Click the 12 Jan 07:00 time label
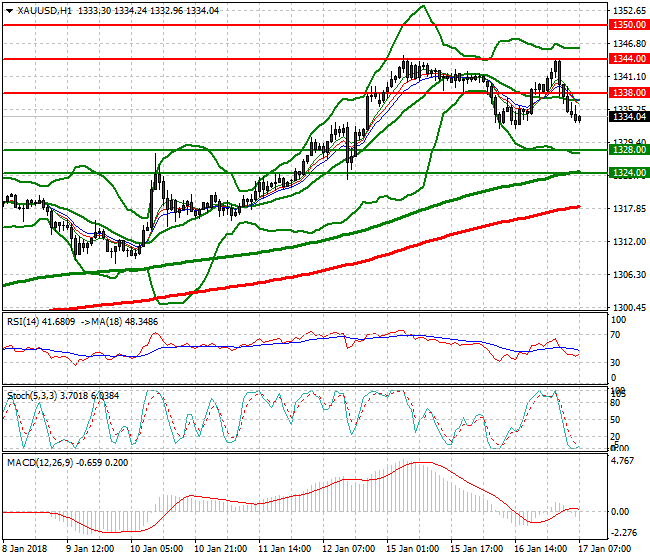The width and height of the screenshot is (650, 560). click(x=349, y=549)
